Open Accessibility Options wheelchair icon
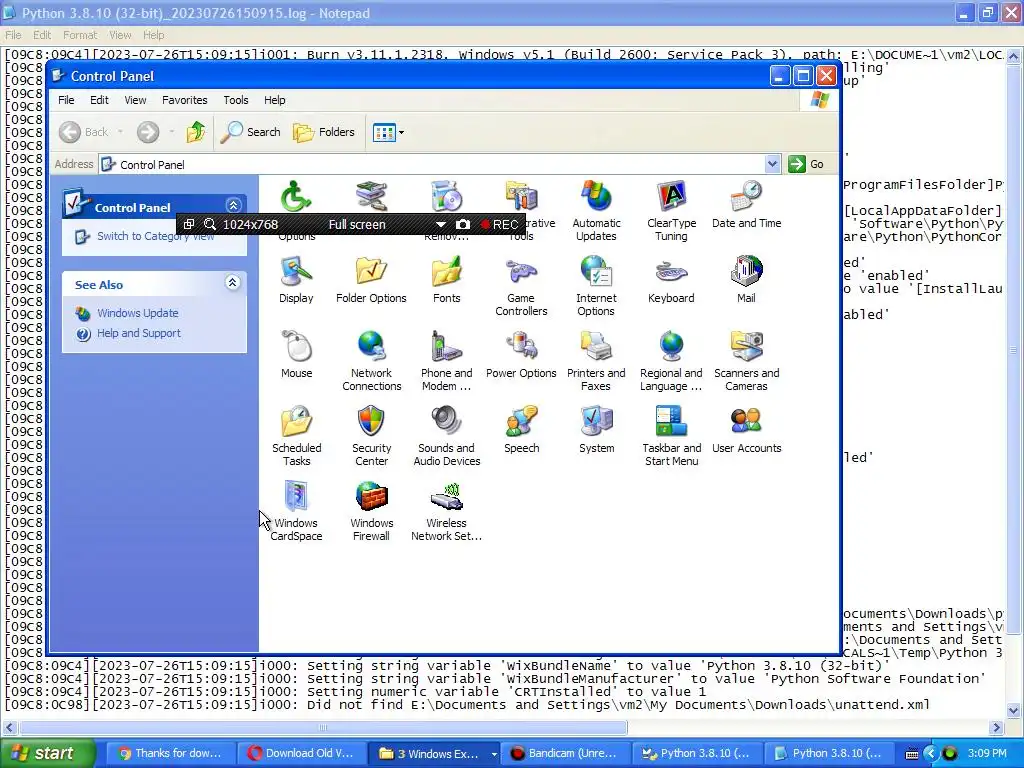Image resolution: width=1024 pixels, height=768 pixels. click(296, 196)
